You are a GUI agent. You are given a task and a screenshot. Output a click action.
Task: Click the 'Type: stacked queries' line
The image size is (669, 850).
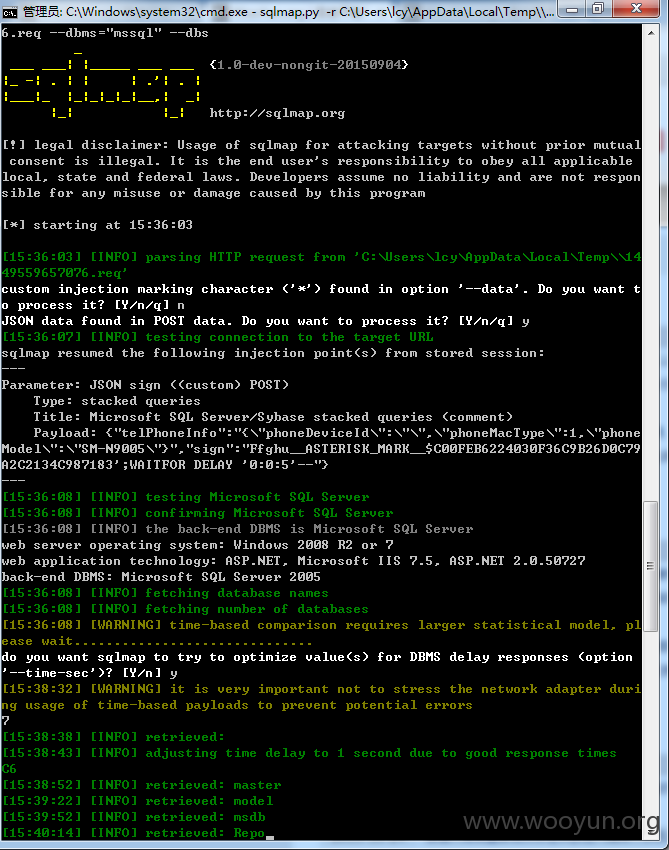coord(117,401)
